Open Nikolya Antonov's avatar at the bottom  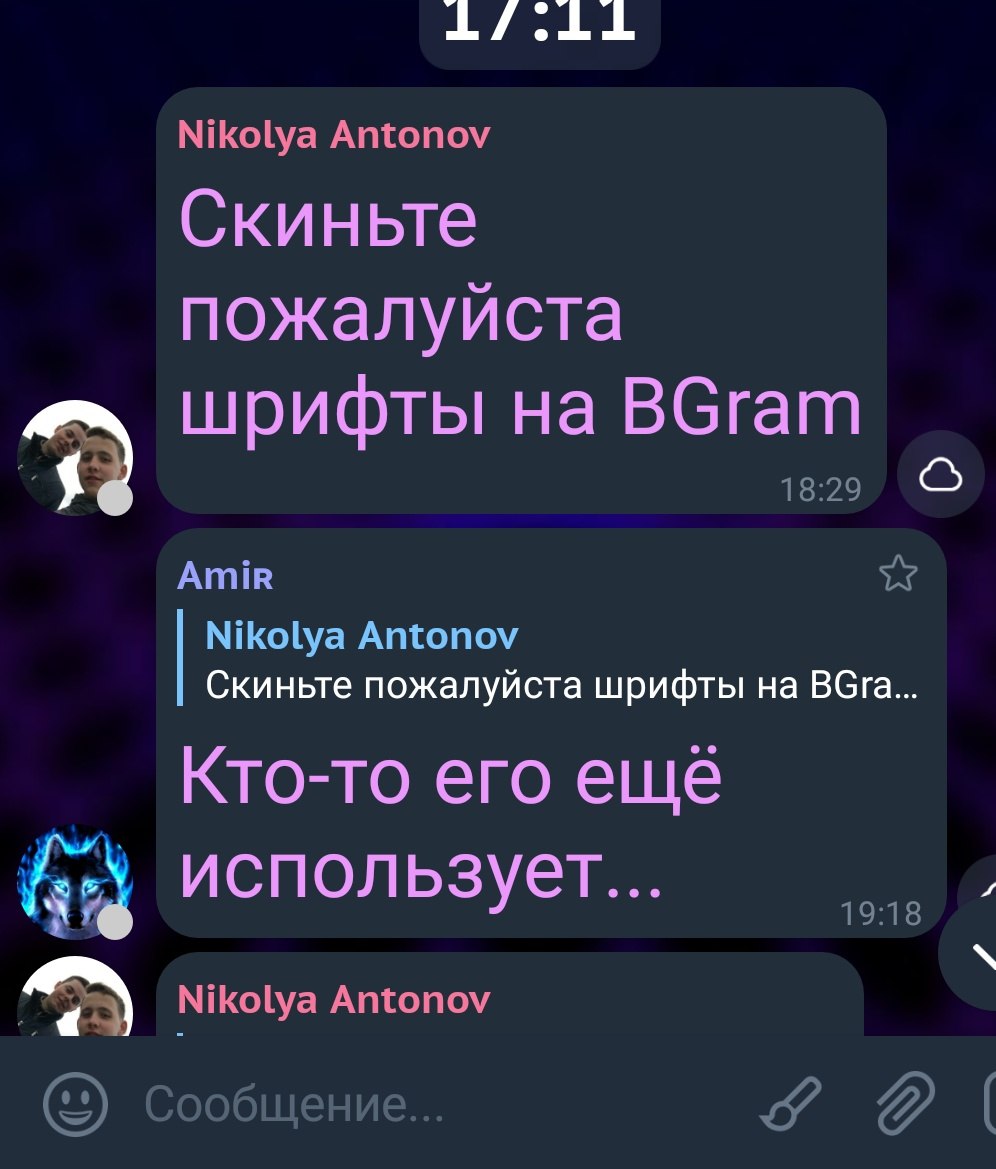75,997
